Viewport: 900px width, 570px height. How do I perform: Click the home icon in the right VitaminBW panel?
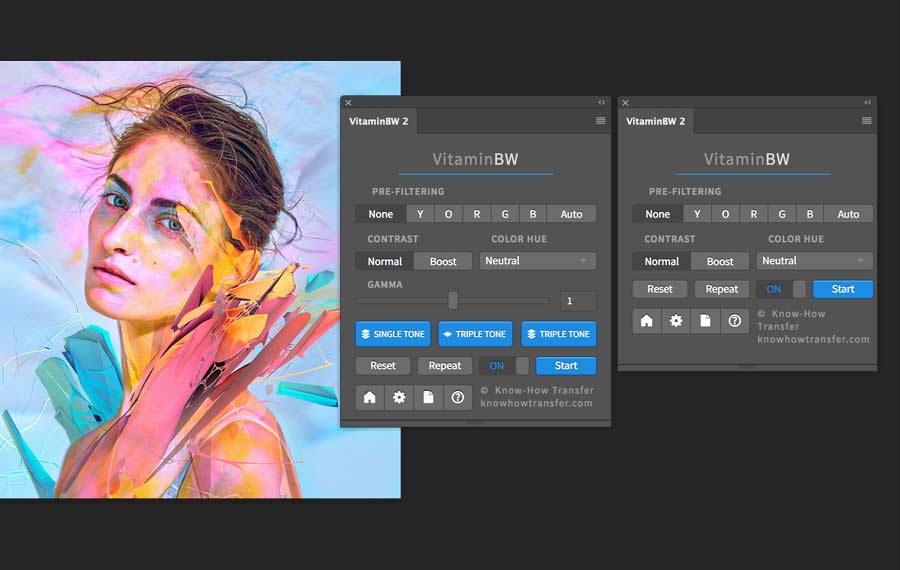(x=647, y=321)
